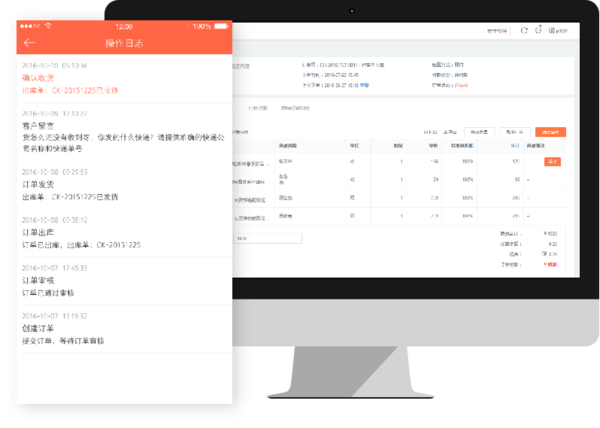Select the 订单发货 log entry

pyautogui.click(x=124, y=185)
